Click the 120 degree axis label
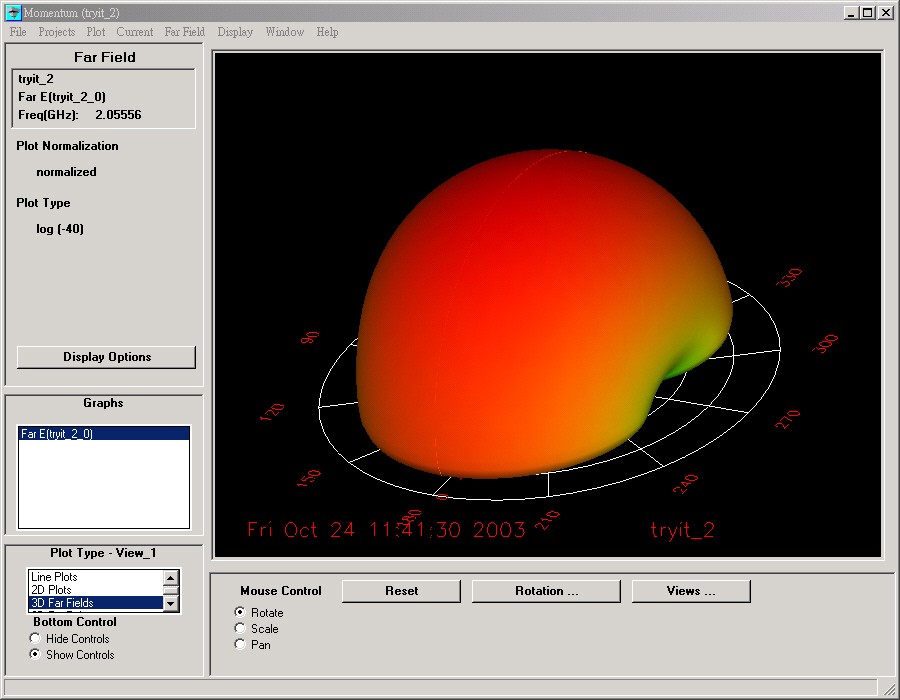Viewport: 900px width, 700px height. pos(272,411)
